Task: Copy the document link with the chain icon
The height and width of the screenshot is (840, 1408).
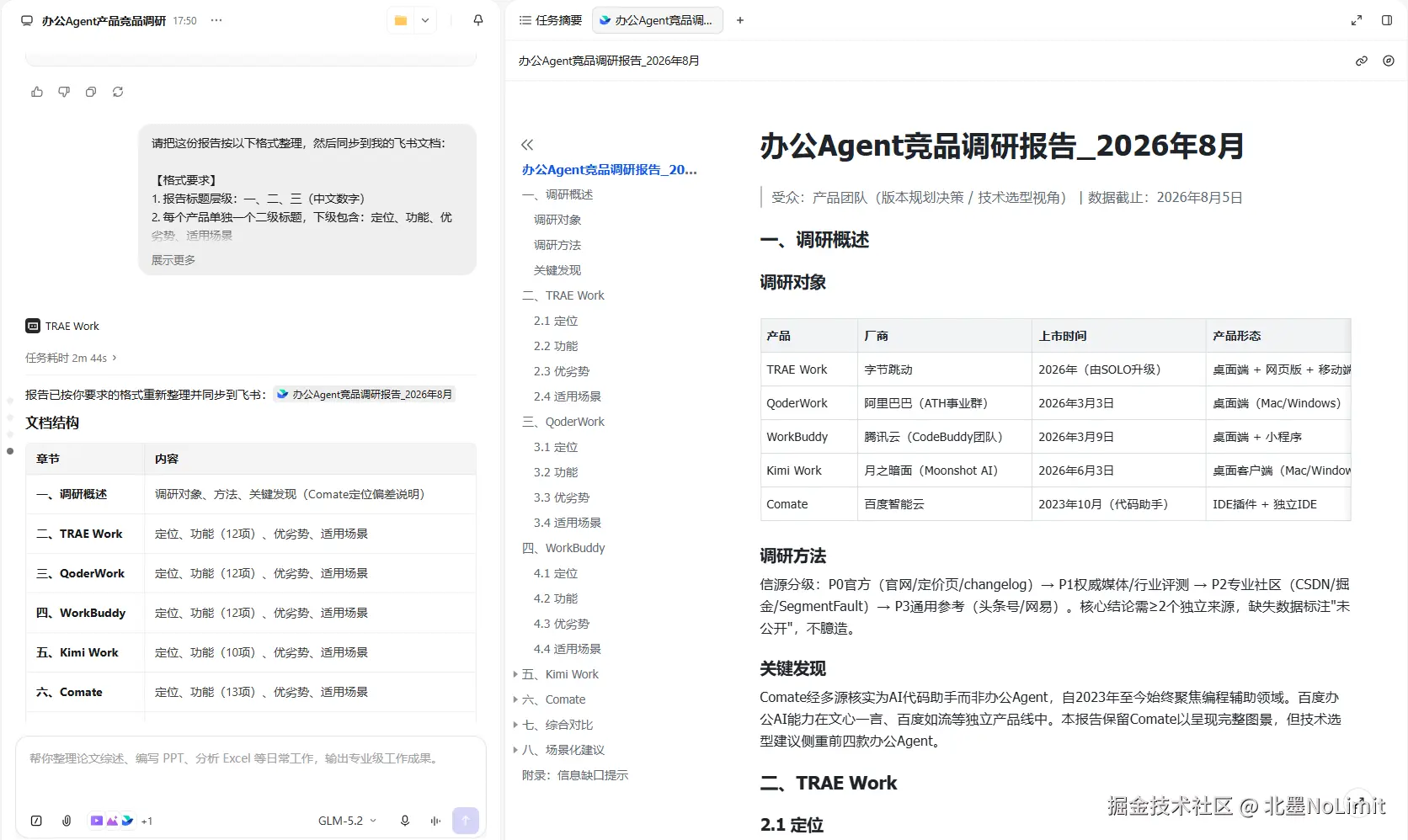Action: pos(1362,61)
